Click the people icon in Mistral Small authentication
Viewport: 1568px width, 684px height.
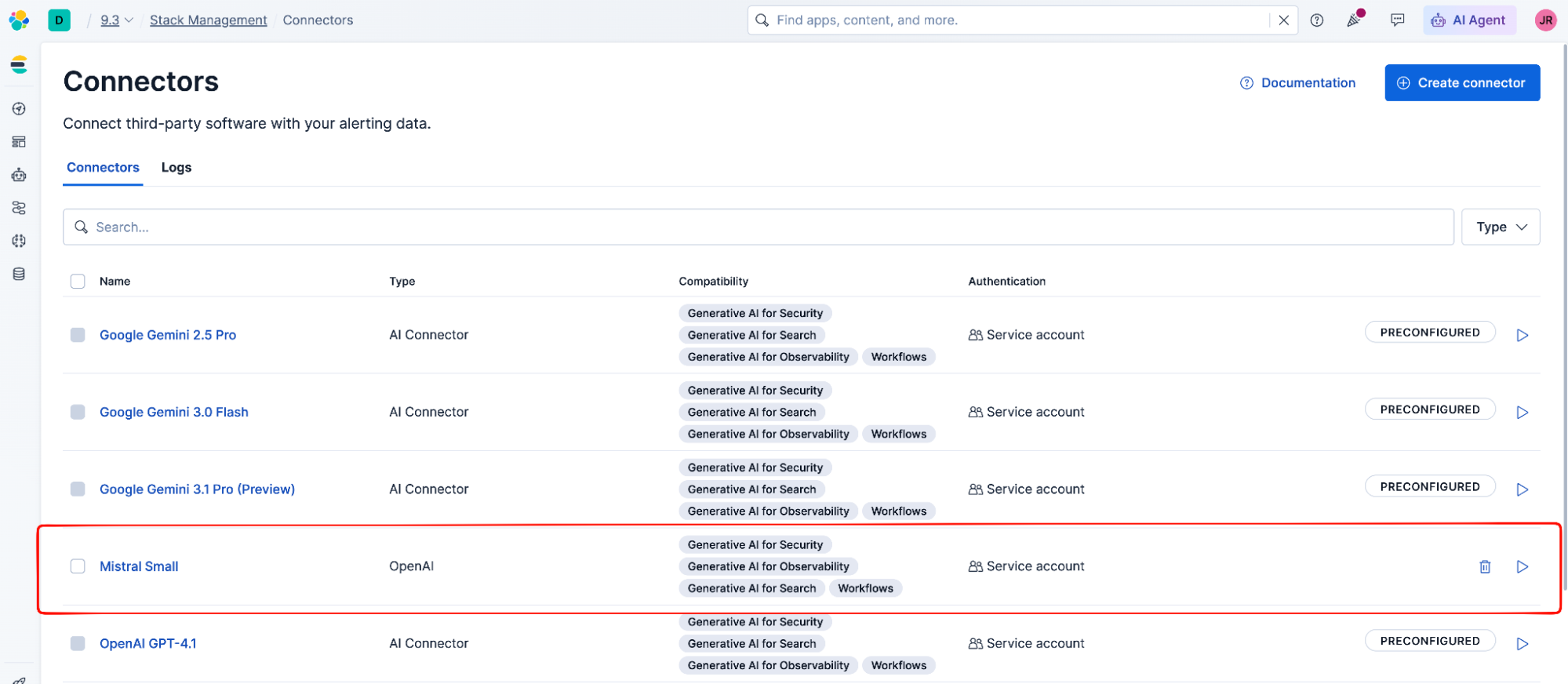[975, 566]
